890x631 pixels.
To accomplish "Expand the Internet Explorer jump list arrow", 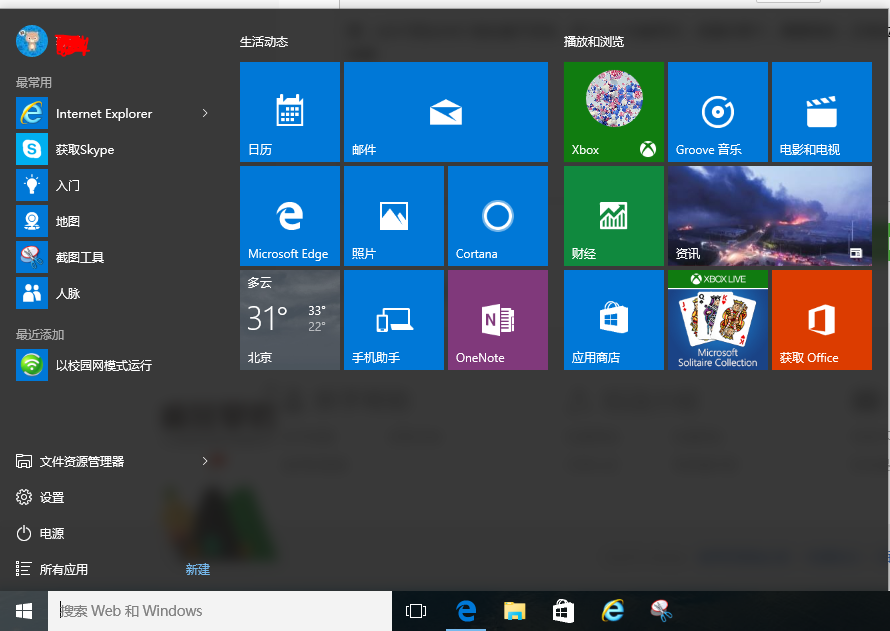I will [205, 113].
